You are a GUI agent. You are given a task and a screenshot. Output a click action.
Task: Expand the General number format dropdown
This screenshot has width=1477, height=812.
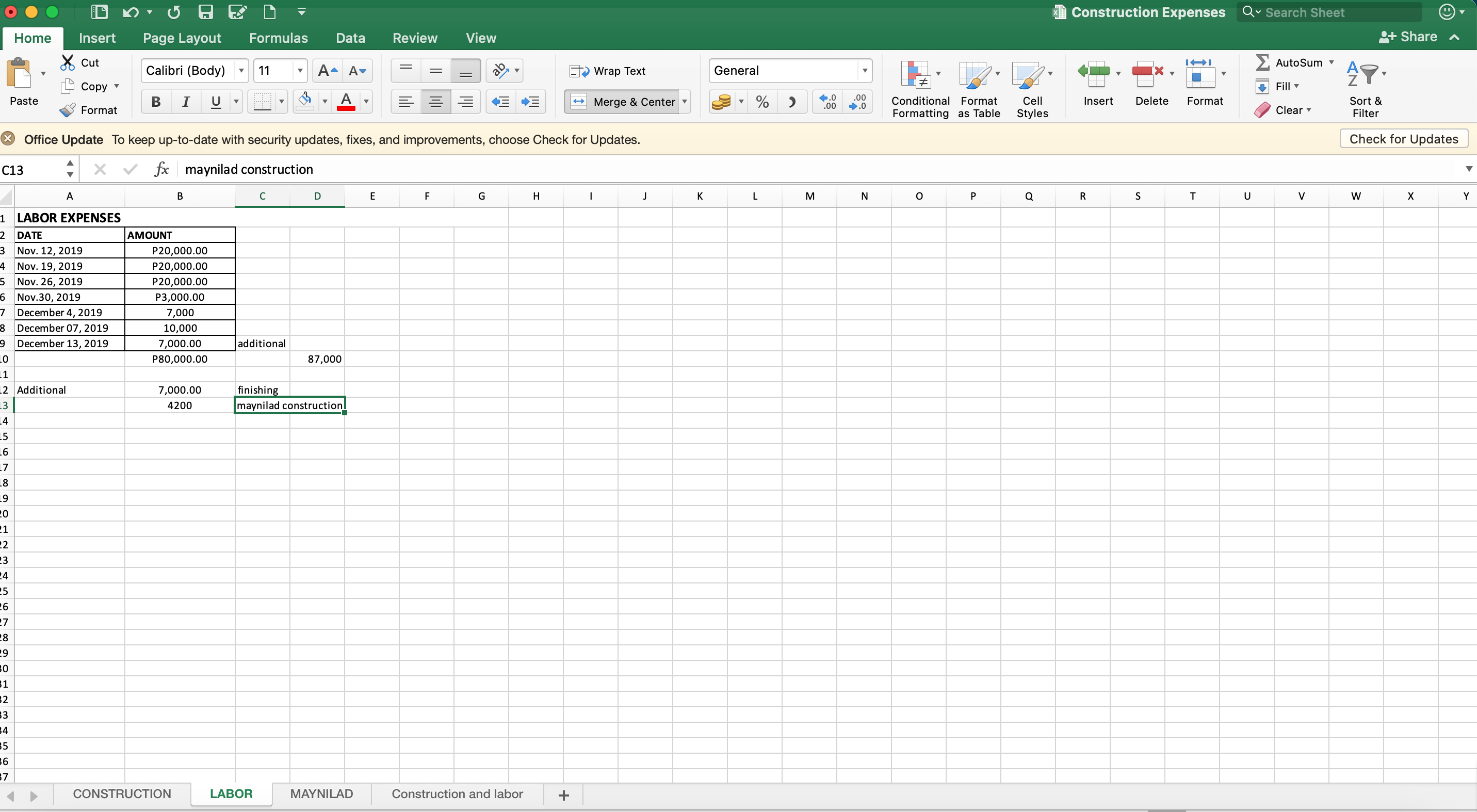coord(864,71)
